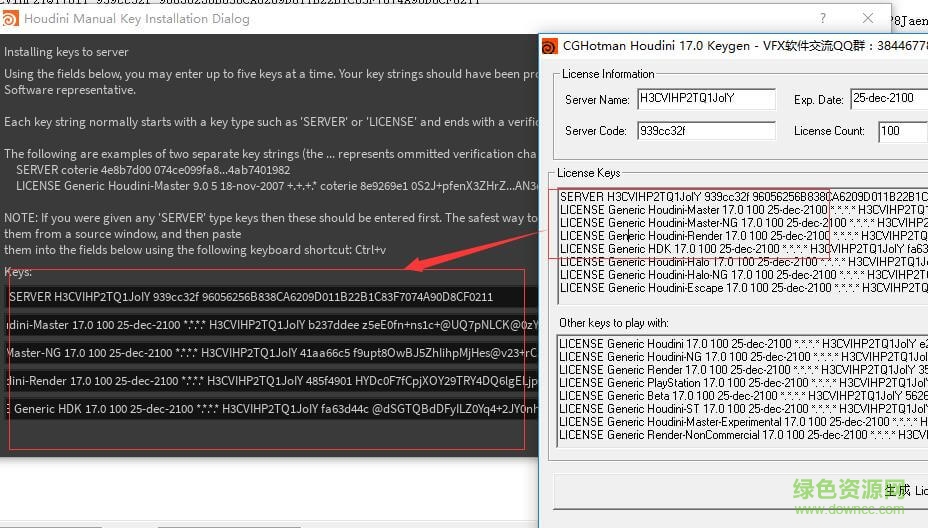Click the 'Installing keys to server' heading text
This screenshot has height=528, width=928.
click(66, 52)
